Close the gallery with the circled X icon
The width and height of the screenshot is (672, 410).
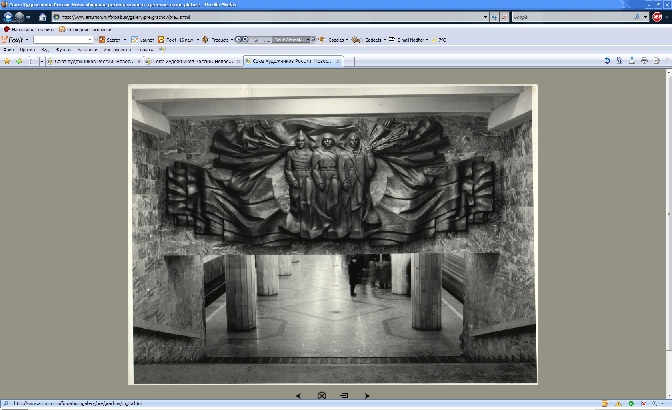click(321, 396)
